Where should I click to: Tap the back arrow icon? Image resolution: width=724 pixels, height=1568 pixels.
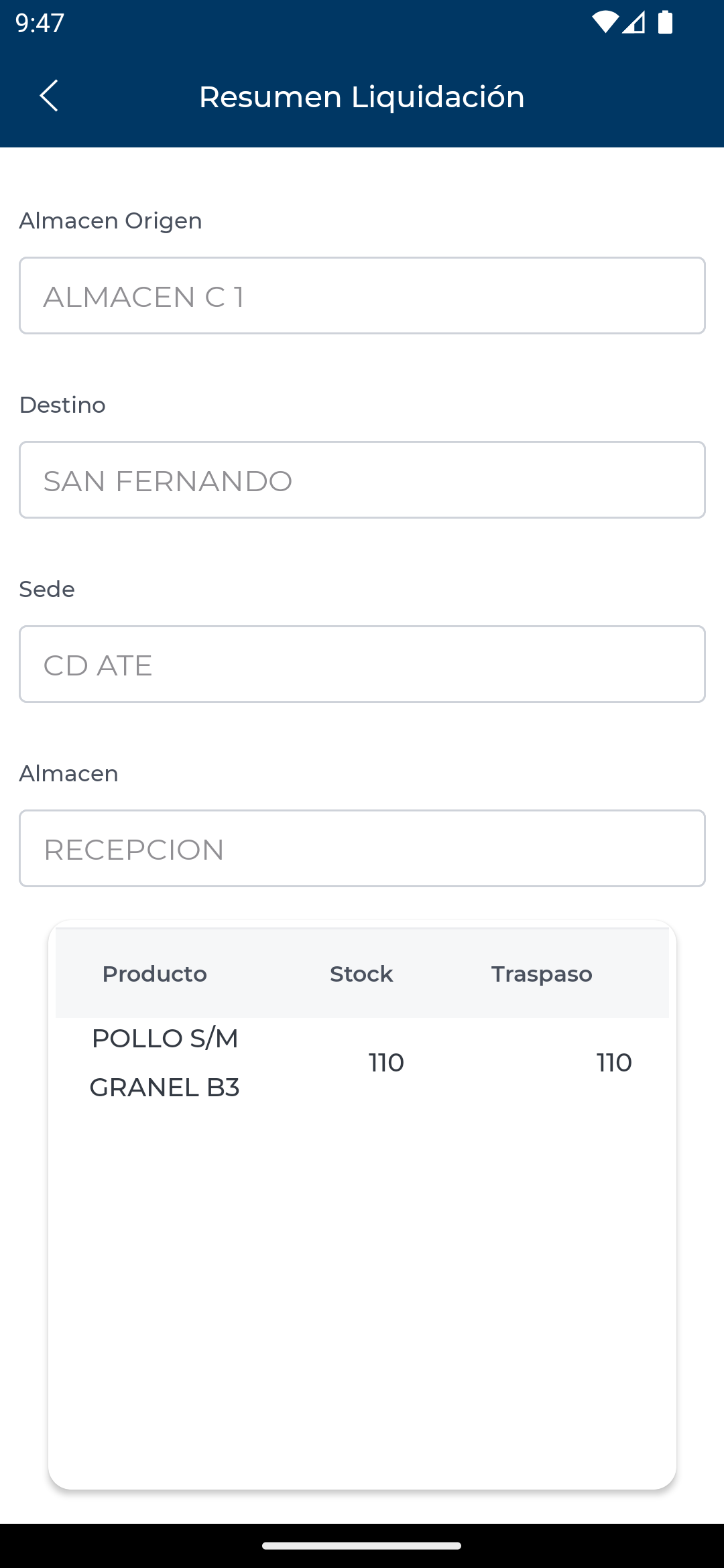pos(49,96)
